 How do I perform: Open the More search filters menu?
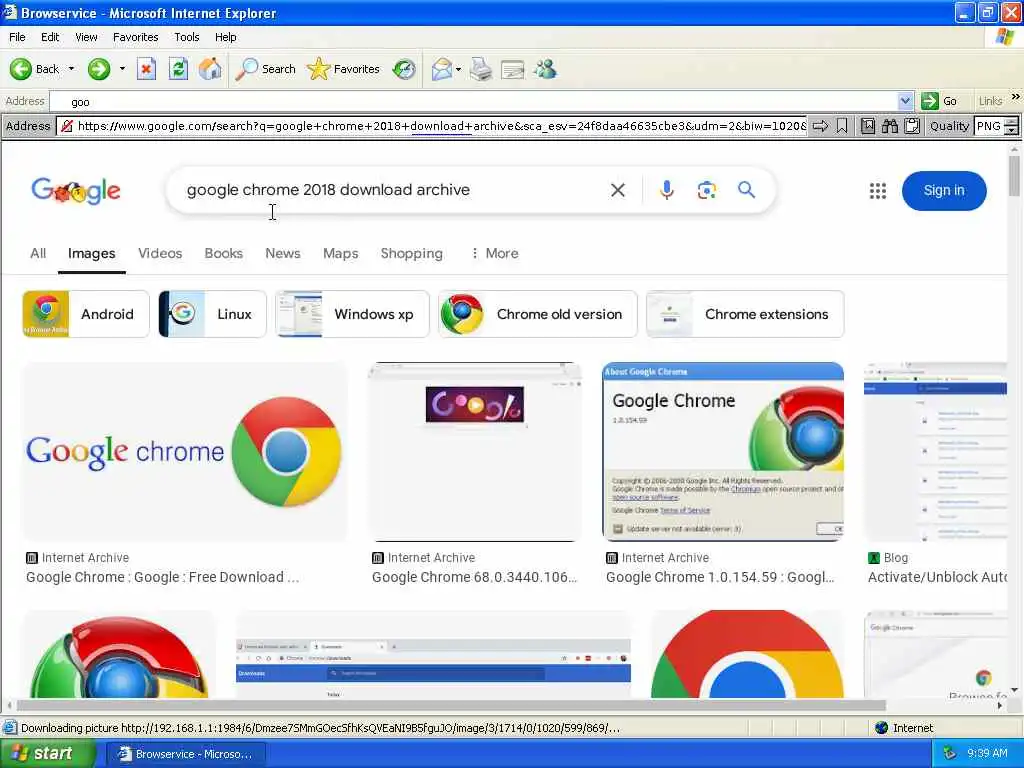[494, 253]
